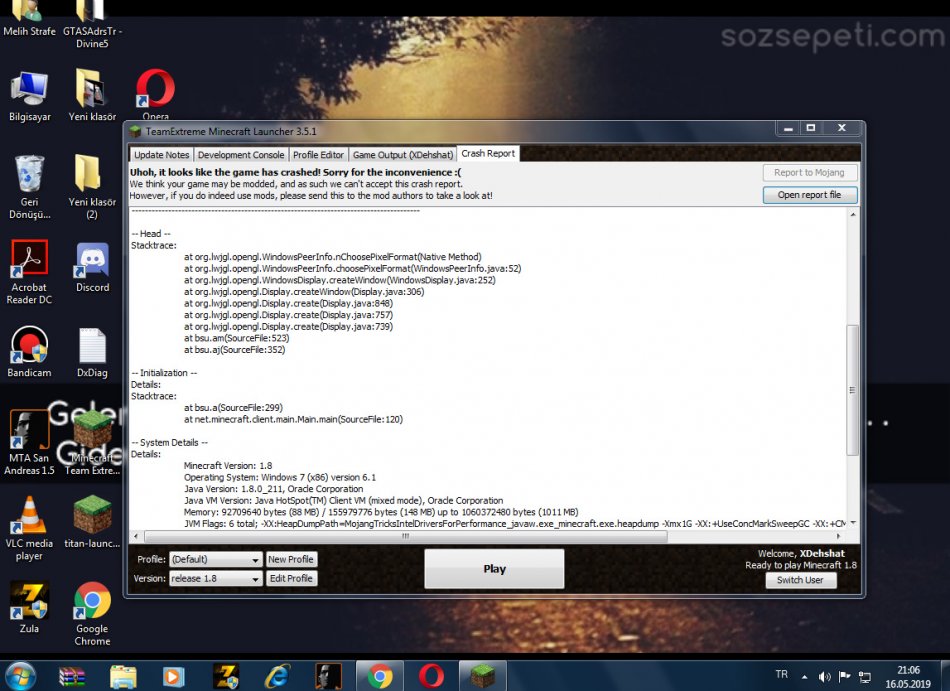
Task: Click the vertical scrollbar up arrow
Action: coord(852,215)
